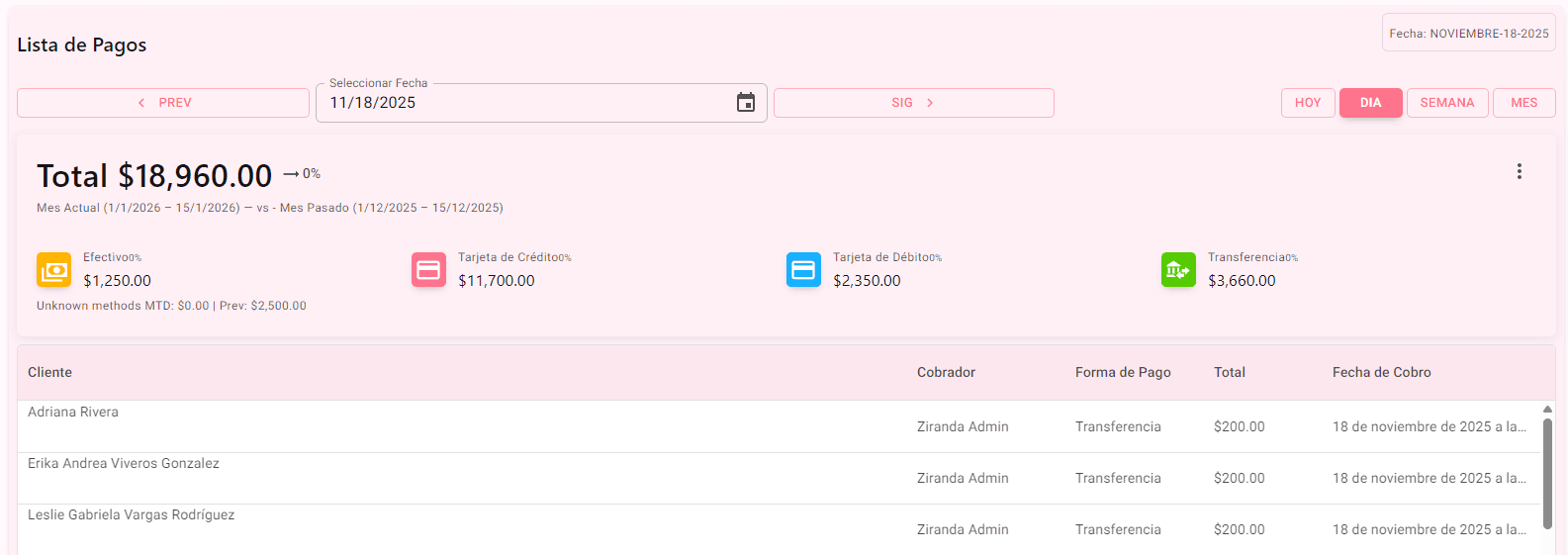Click the Seleccionar Fecha input field

(x=524, y=103)
